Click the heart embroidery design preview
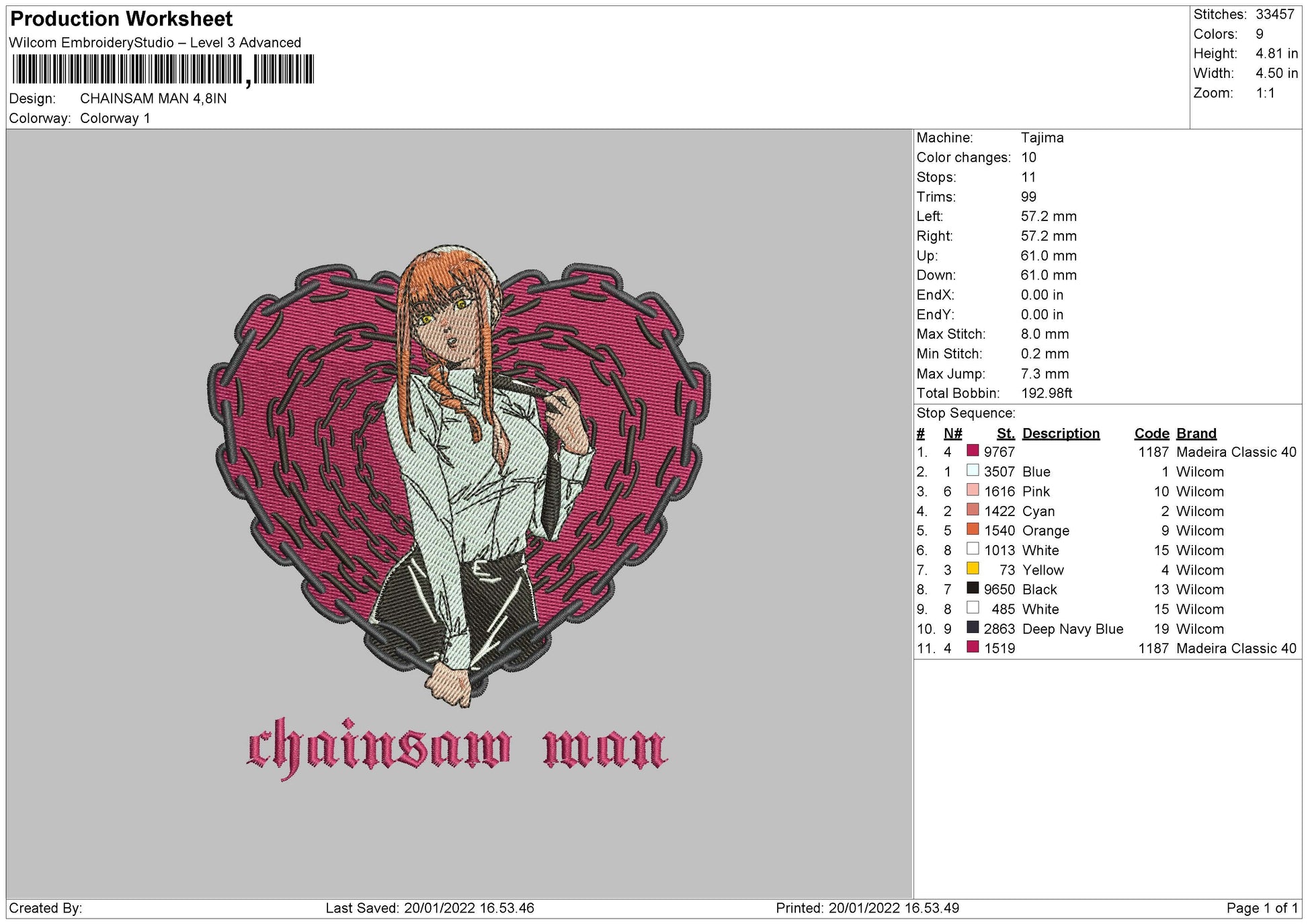 tap(459, 475)
